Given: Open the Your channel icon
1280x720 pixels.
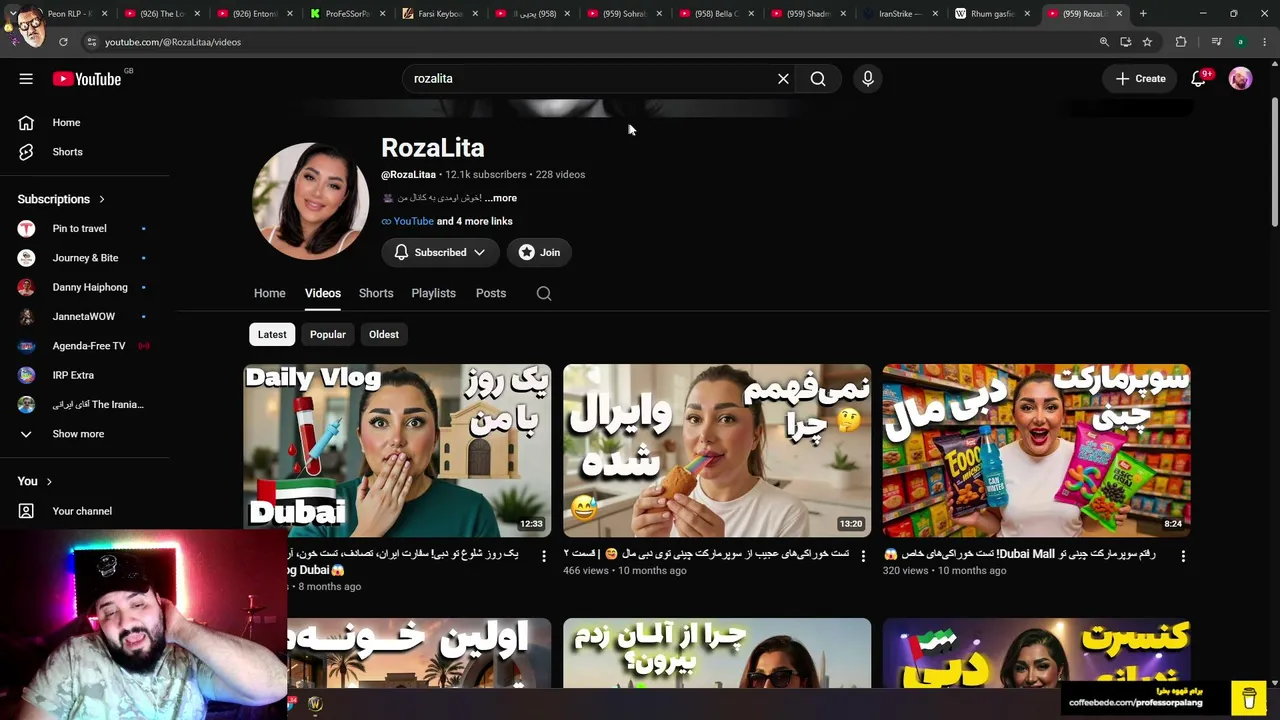Looking at the screenshot, I should pos(26,511).
